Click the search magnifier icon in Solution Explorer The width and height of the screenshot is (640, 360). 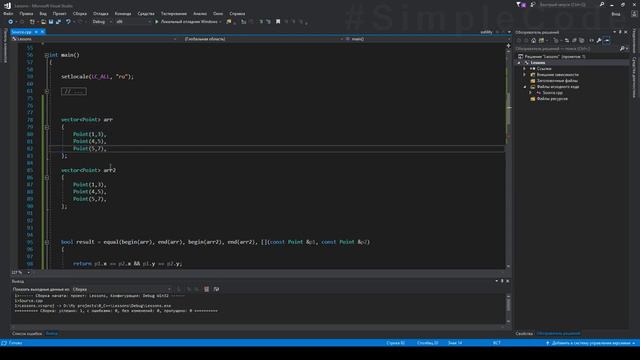(x=622, y=49)
